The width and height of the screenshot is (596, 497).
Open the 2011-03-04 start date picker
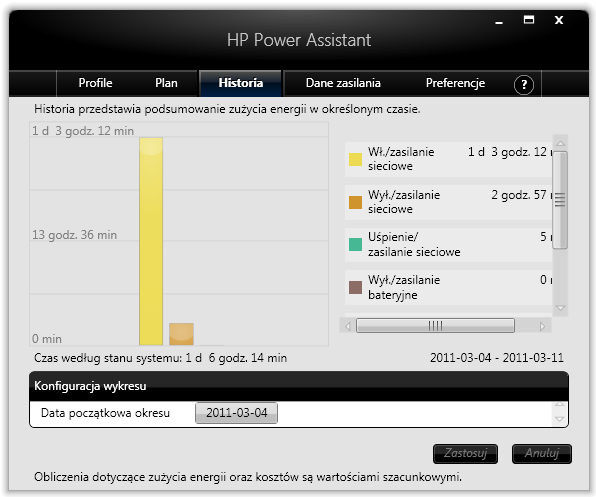(236, 413)
